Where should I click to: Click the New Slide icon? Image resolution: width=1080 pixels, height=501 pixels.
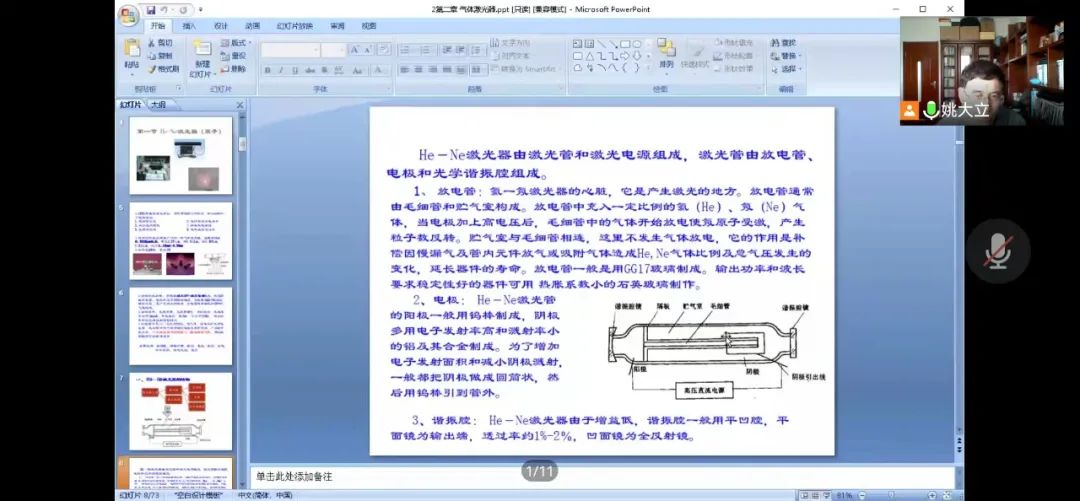click(201, 50)
